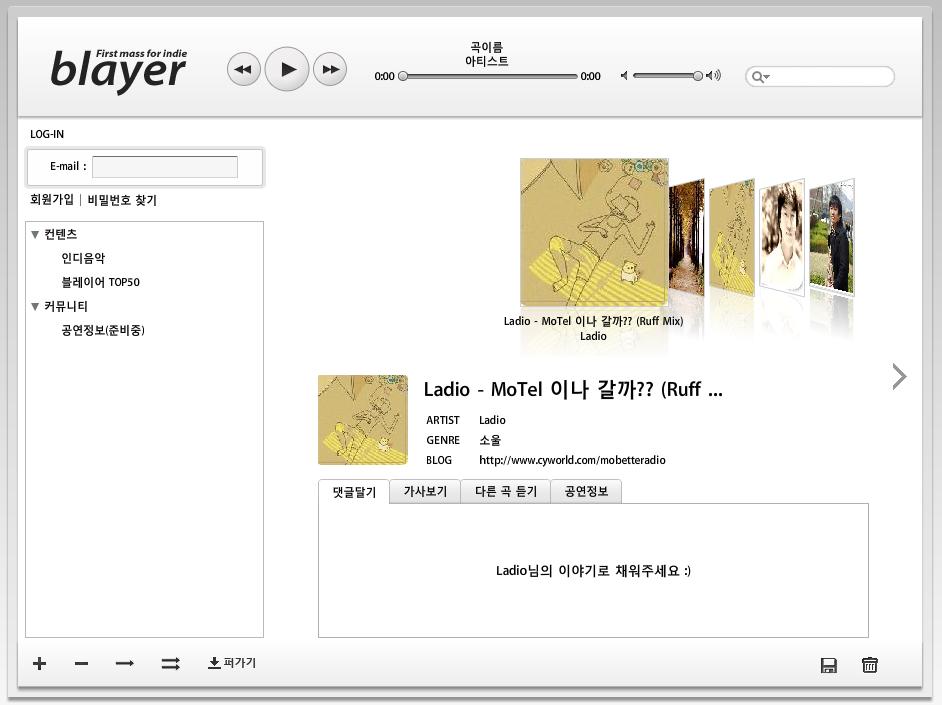The width and height of the screenshot is (942, 705).
Task: Open the cyworld.com/mobetteradio blog link
Action: [572, 460]
